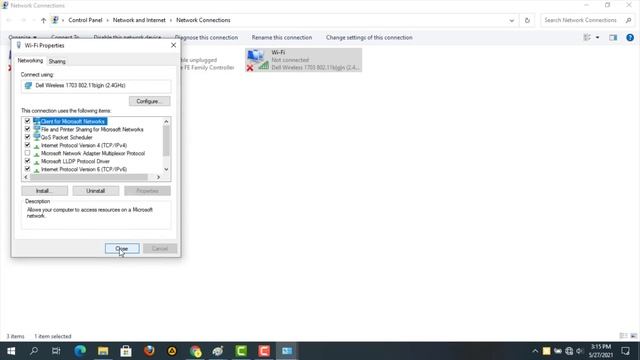Toggle the preview pane icon
The width and height of the screenshot is (640, 360).
click(x=613, y=38)
